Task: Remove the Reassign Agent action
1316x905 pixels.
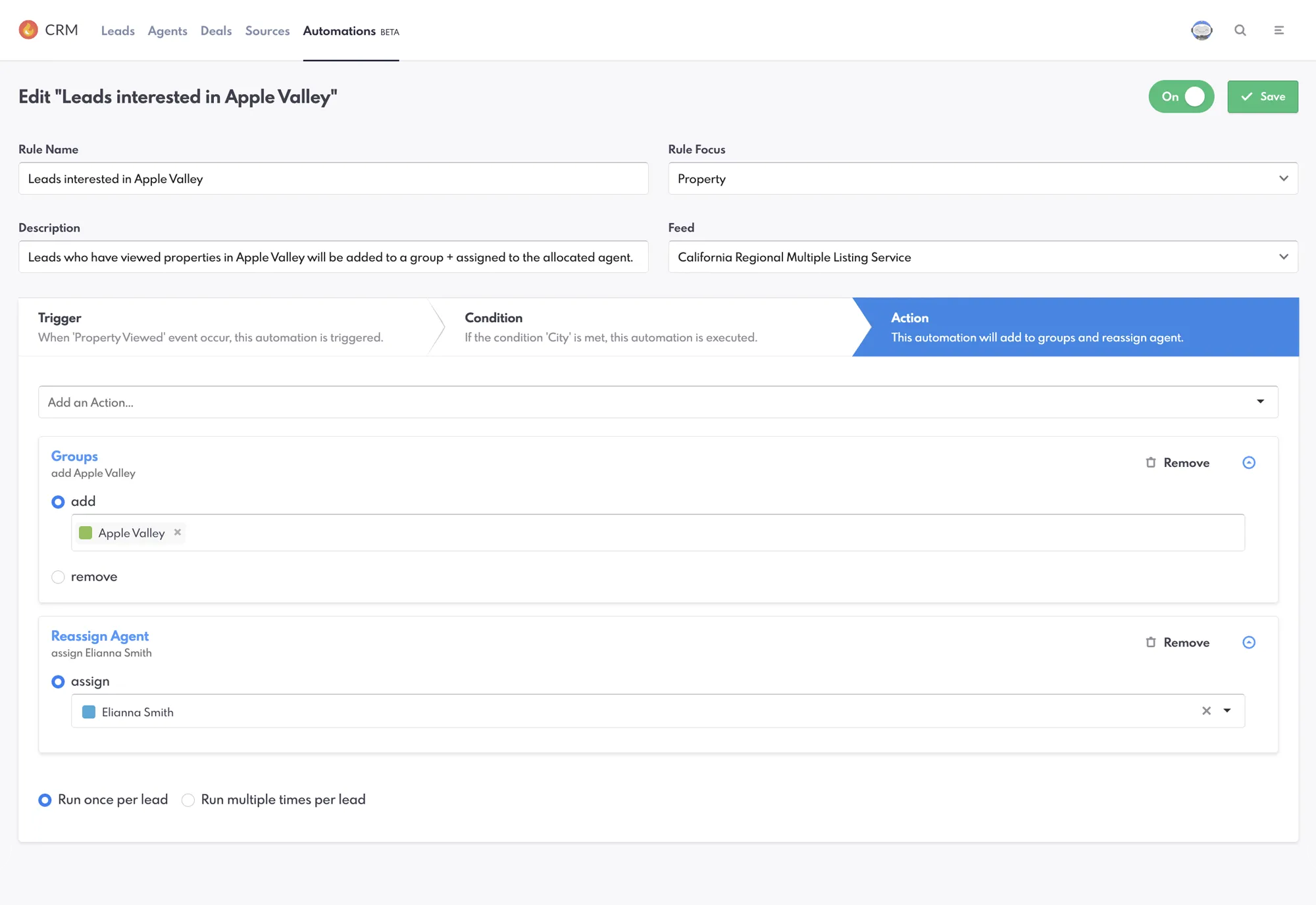Action: (1178, 643)
